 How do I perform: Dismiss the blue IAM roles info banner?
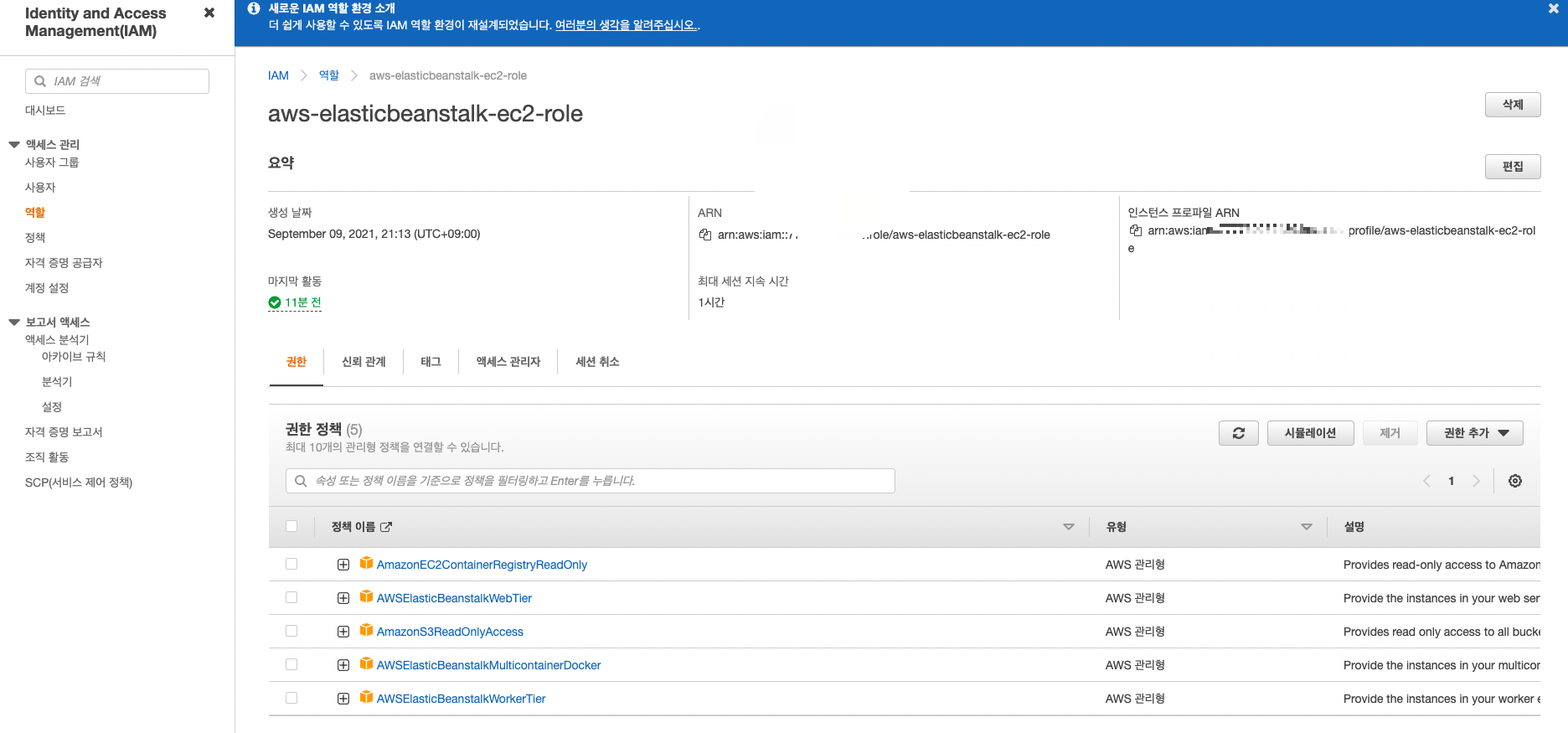1554,8
